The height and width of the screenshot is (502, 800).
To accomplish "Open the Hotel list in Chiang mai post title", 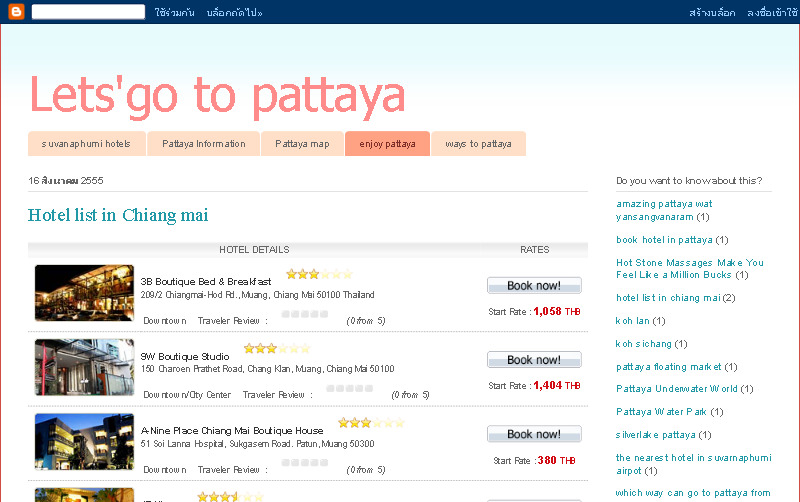I will coord(118,215).
